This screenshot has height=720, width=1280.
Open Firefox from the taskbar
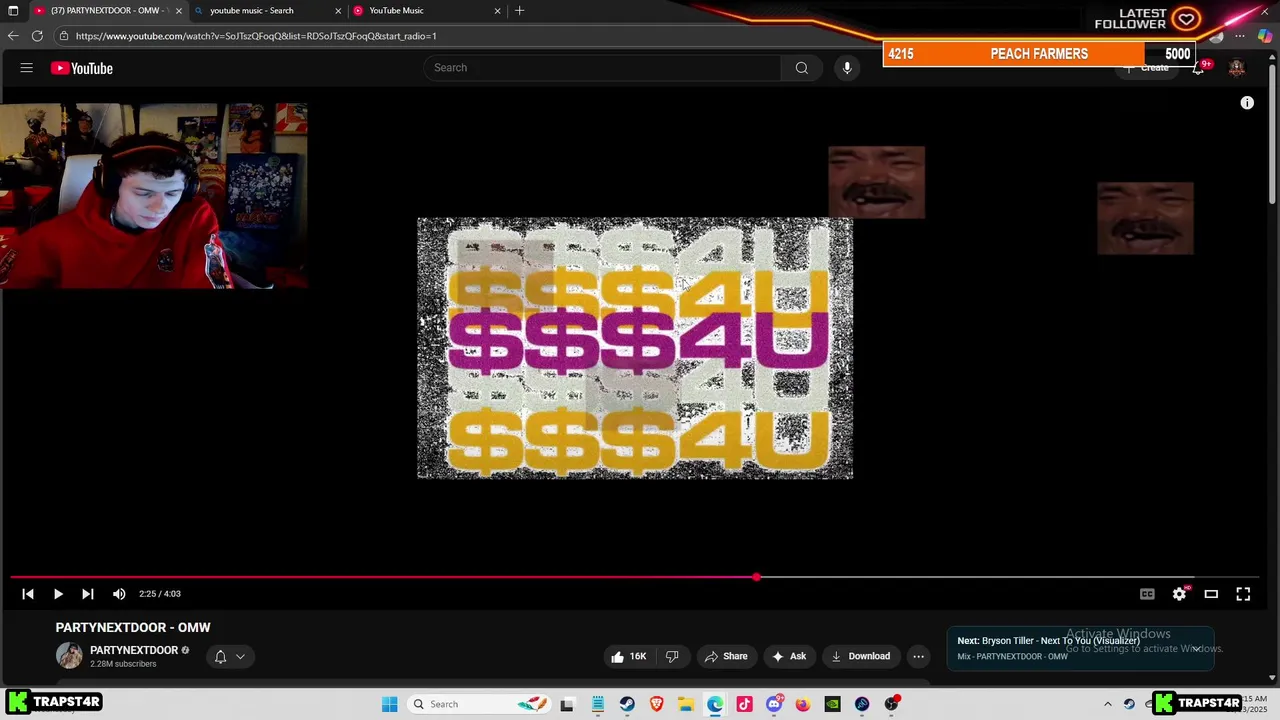click(803, 704)
